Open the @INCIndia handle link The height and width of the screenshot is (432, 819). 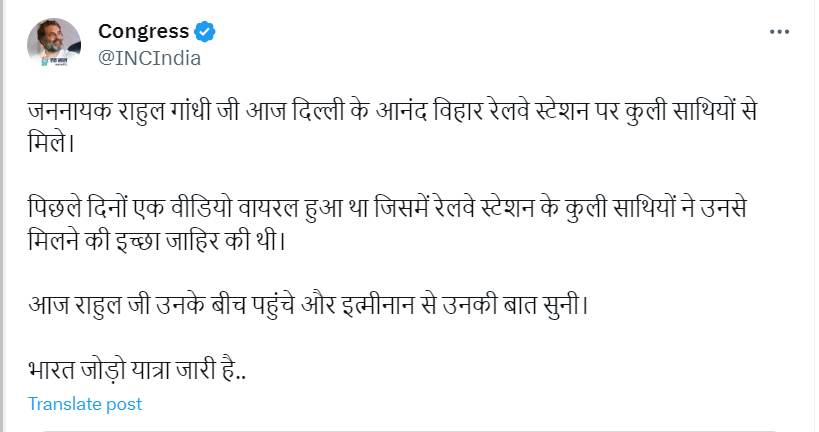pos(149,57)
